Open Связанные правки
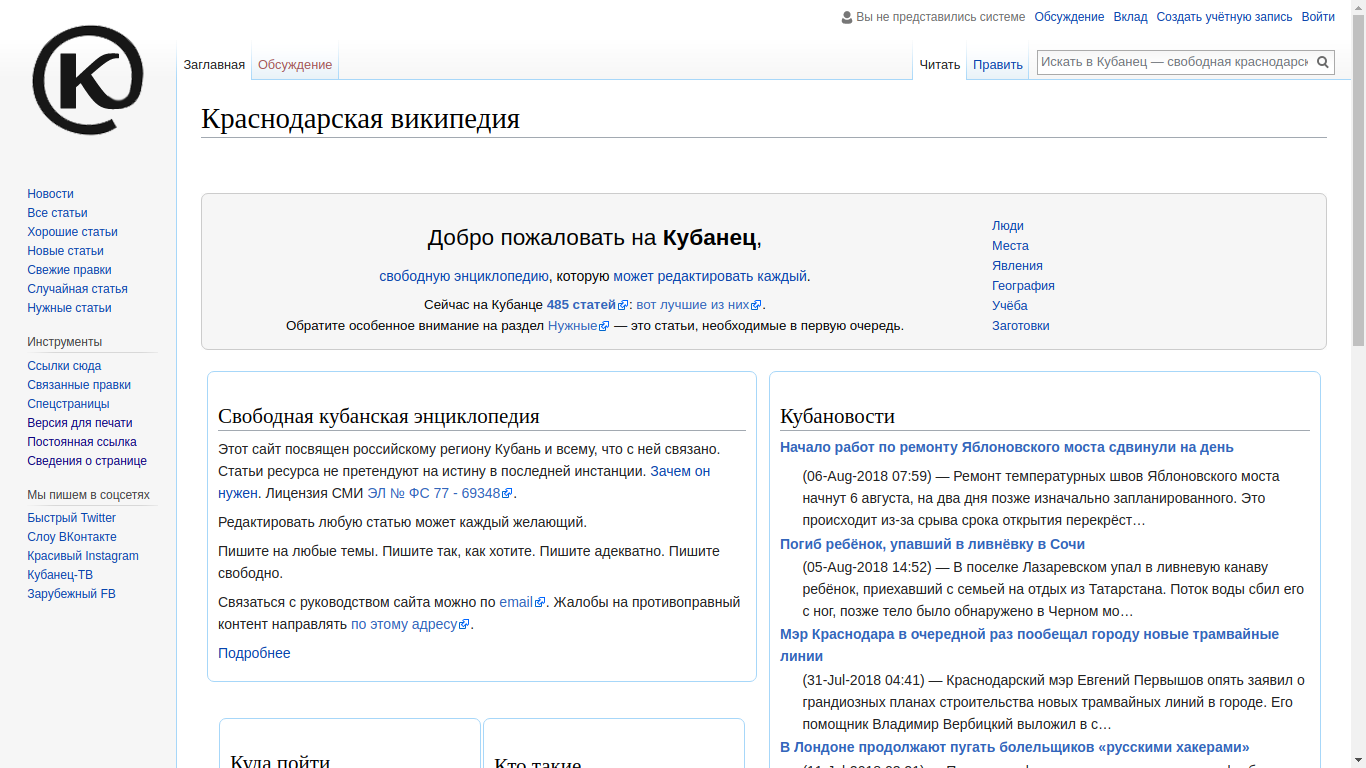1366x768 pixels. click(x=79, y=385)
